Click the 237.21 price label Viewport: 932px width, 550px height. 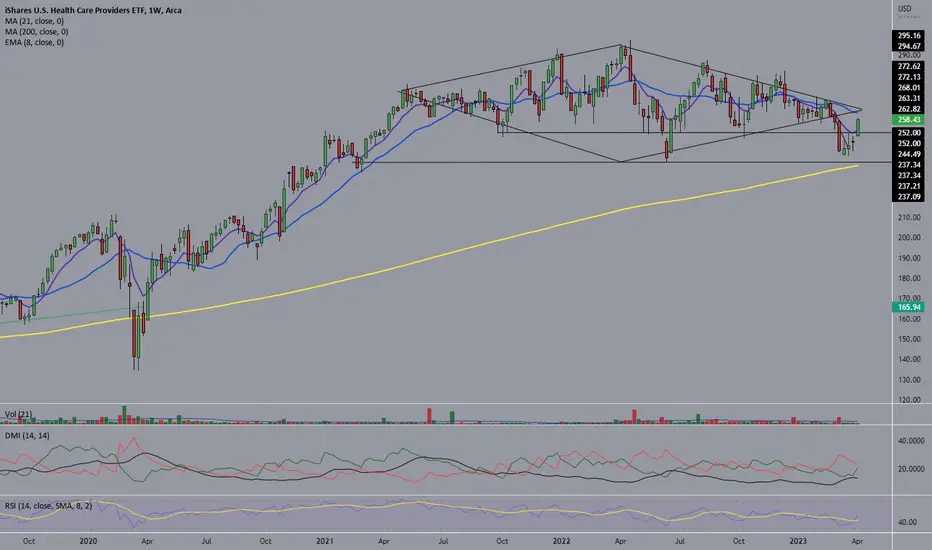click(x=908, y=187)
